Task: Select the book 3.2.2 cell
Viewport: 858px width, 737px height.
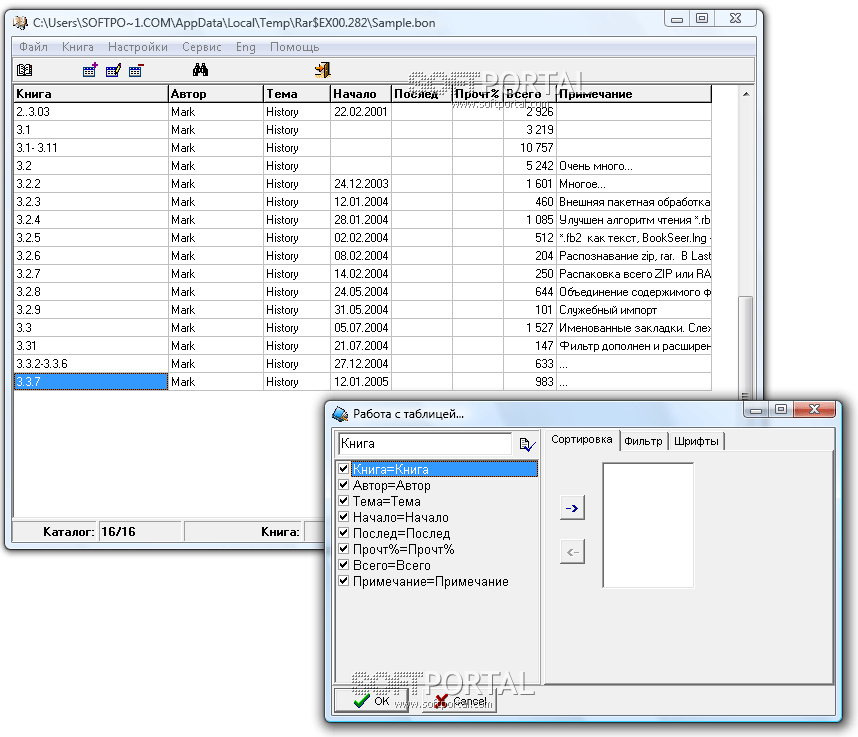Action: pos(91,184)
